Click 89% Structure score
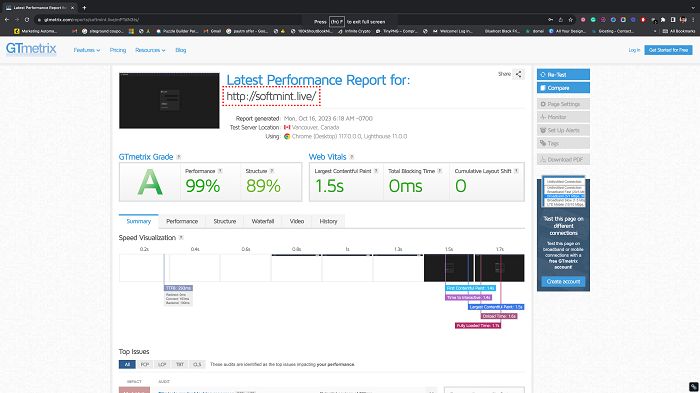This screenshot has height=393, width=700. pos(263,186)
